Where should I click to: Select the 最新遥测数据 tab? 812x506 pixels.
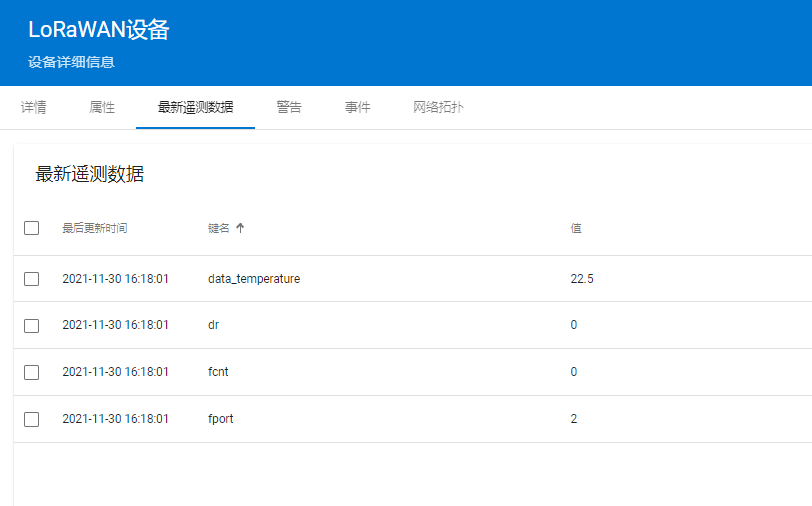tap(195, 107)
